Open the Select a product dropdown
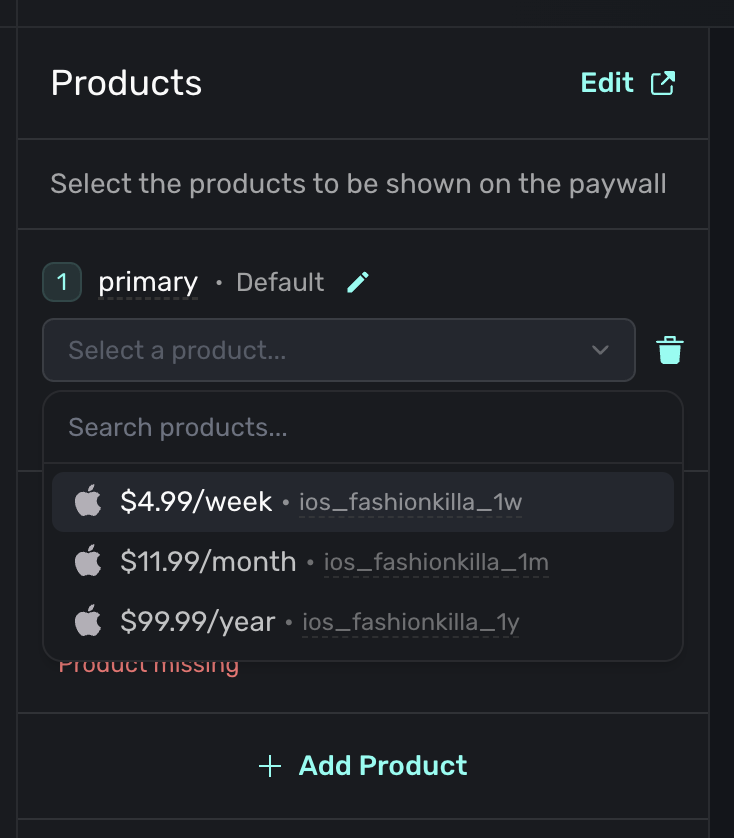 coord(340,350)
